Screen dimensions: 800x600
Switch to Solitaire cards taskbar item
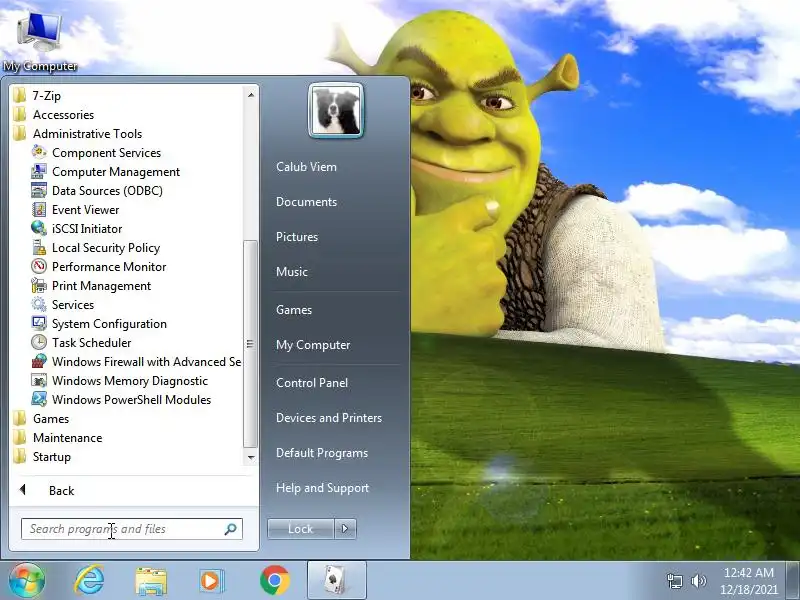pos(337,580)
